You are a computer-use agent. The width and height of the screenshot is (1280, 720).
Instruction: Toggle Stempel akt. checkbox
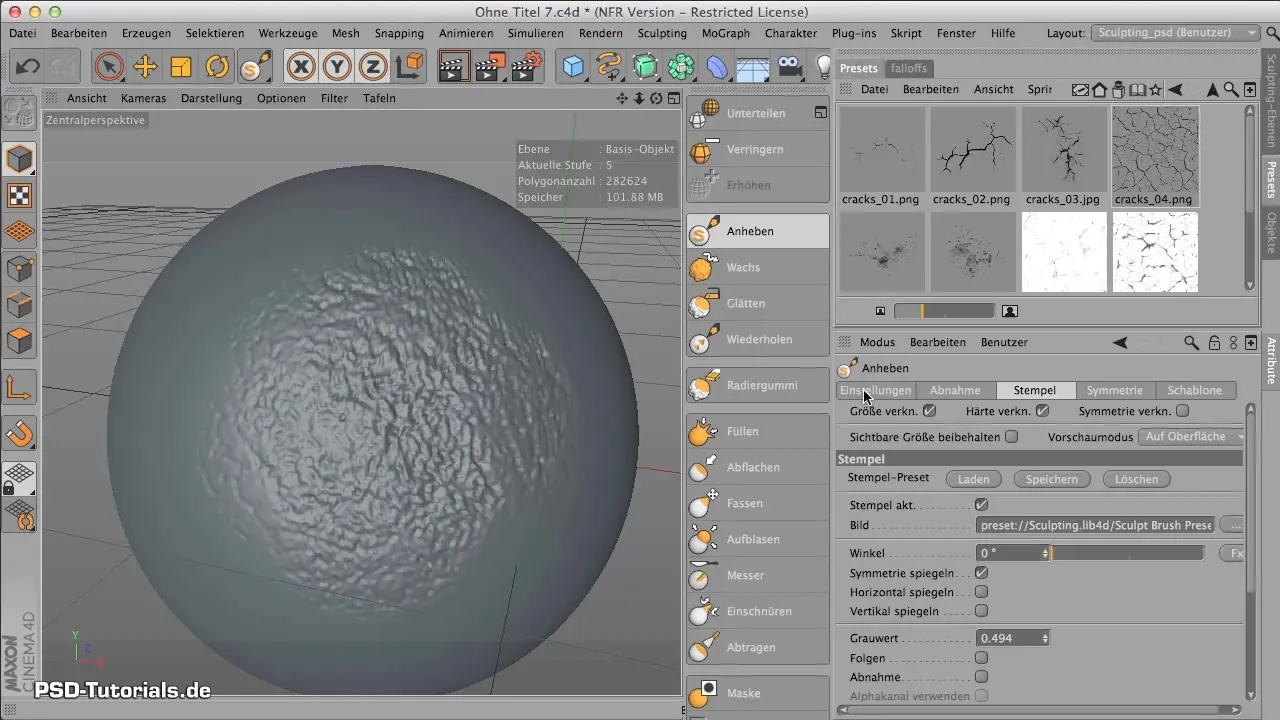tap(981, 505)
